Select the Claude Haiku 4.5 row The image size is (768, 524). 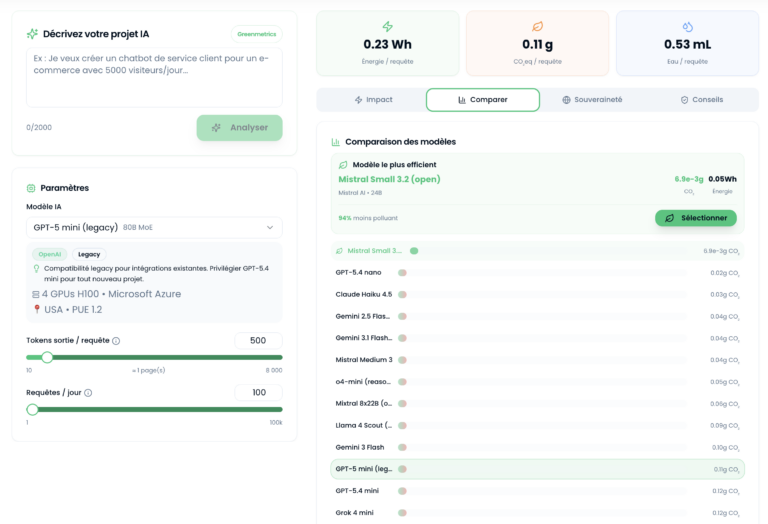[537, 295]
